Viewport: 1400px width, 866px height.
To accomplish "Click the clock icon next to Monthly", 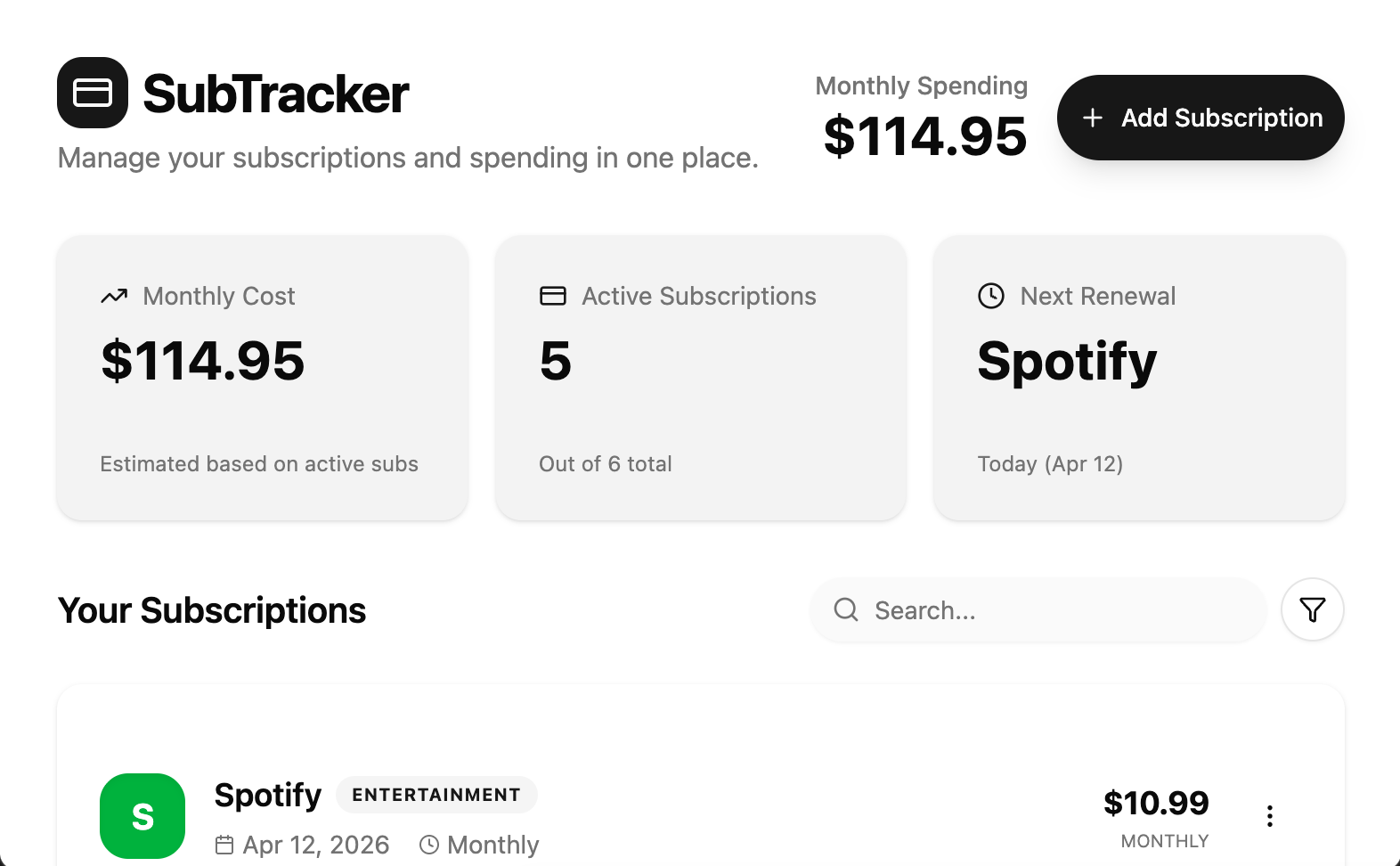I will pyautogui.click(x=429, y=845).
